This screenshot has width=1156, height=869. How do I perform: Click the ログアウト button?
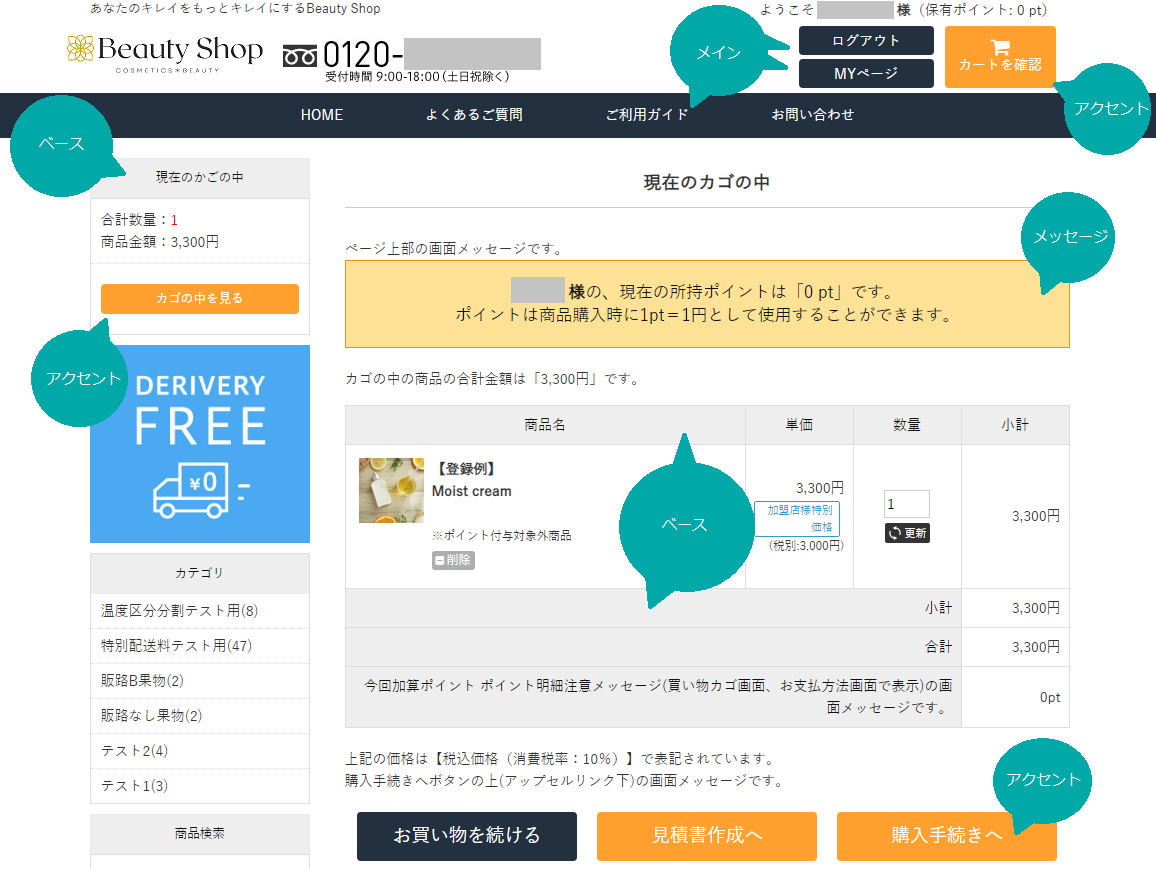[x=866, y=41]
